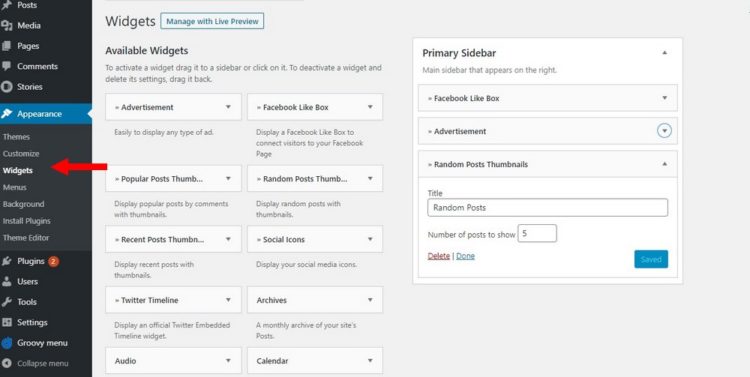Open the Groovy menu icon
750x377 pixels.
[7, 343]
